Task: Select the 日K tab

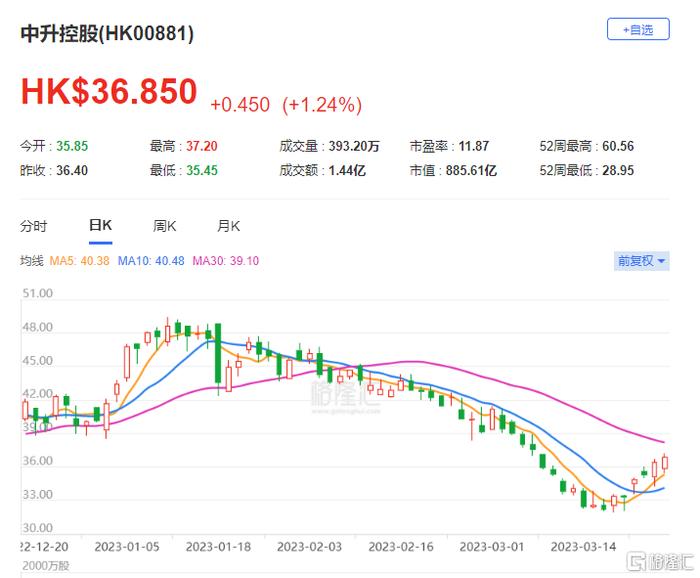Action: pos(100,225)
